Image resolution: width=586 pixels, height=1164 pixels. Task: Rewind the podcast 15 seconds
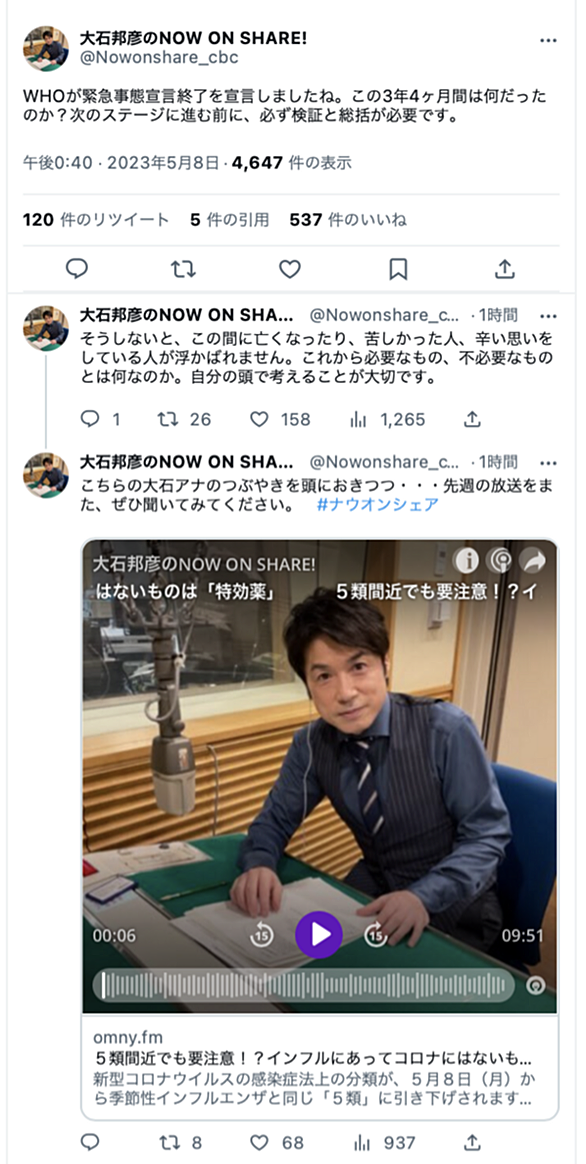261,935
